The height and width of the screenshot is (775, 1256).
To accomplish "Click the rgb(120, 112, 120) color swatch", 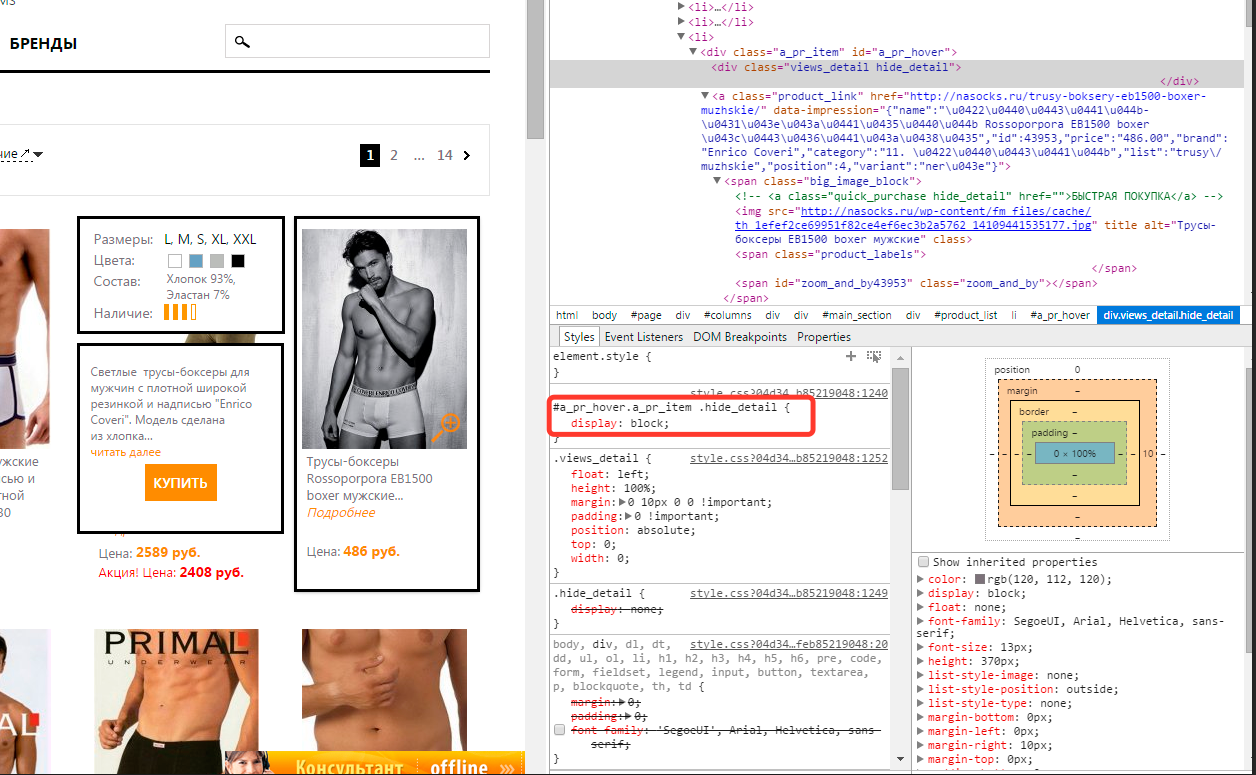I will point(981,579).
